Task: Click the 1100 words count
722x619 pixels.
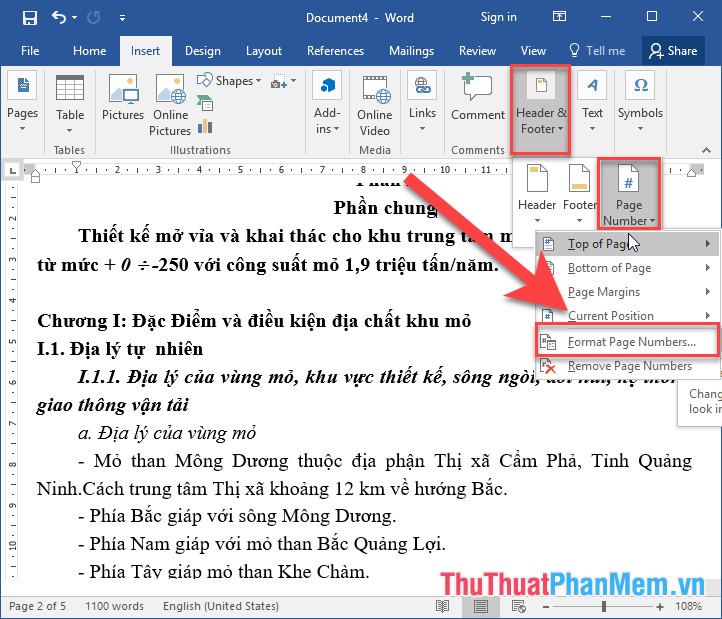Action: point(114,606)
